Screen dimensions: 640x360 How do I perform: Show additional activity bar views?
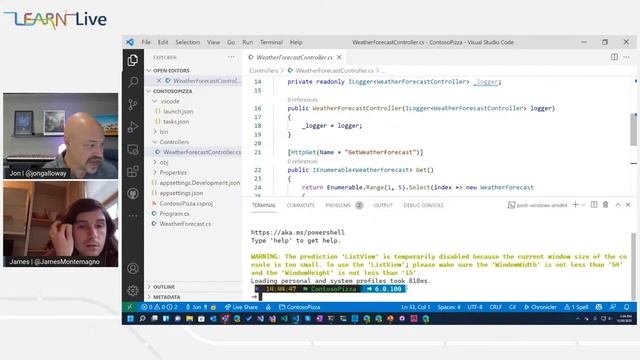(133, 215)
